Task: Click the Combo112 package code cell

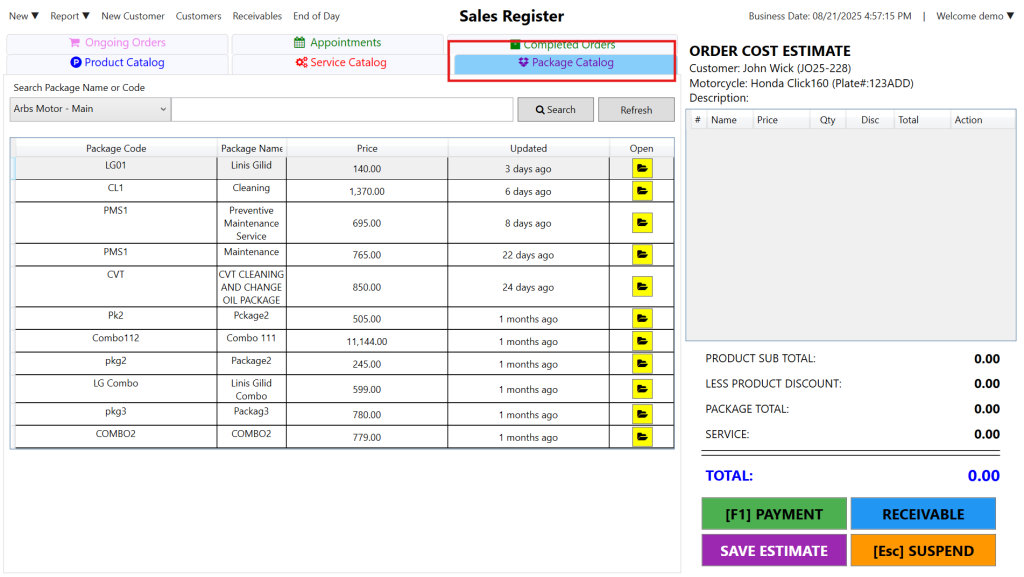Action: (116, 341)
